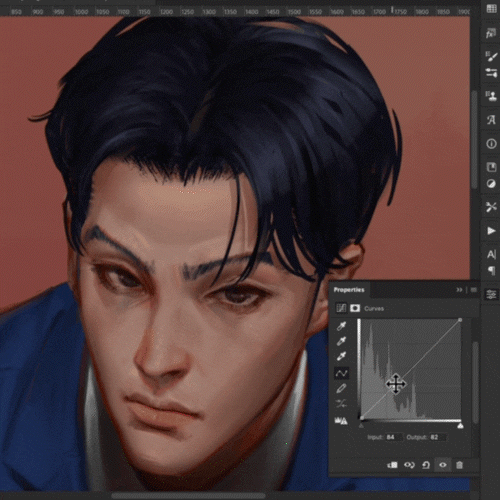Open the Brush Settings panel icon
The height and width of the screenshot is (500, 500).
click(x=491, y=56)
